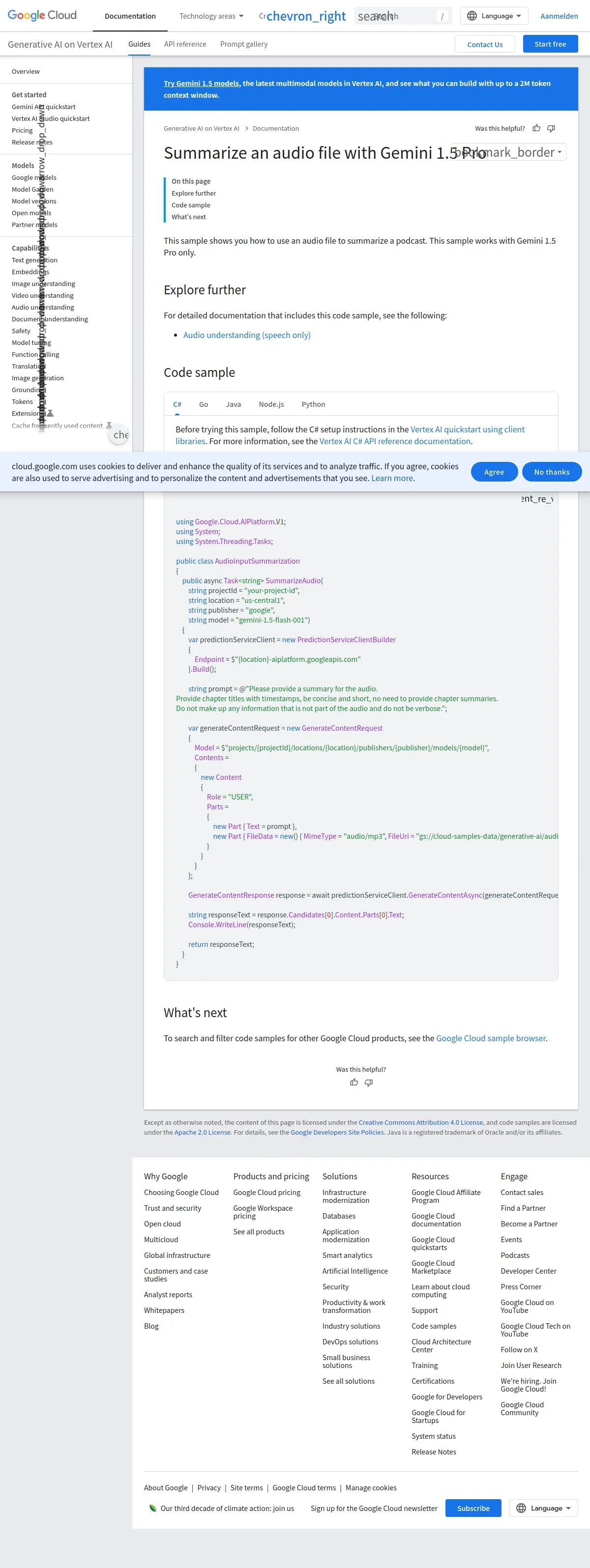Jump to 'Explore further' in On this page
This screenshot has height=1568, width=590.
tap(194, 193)
